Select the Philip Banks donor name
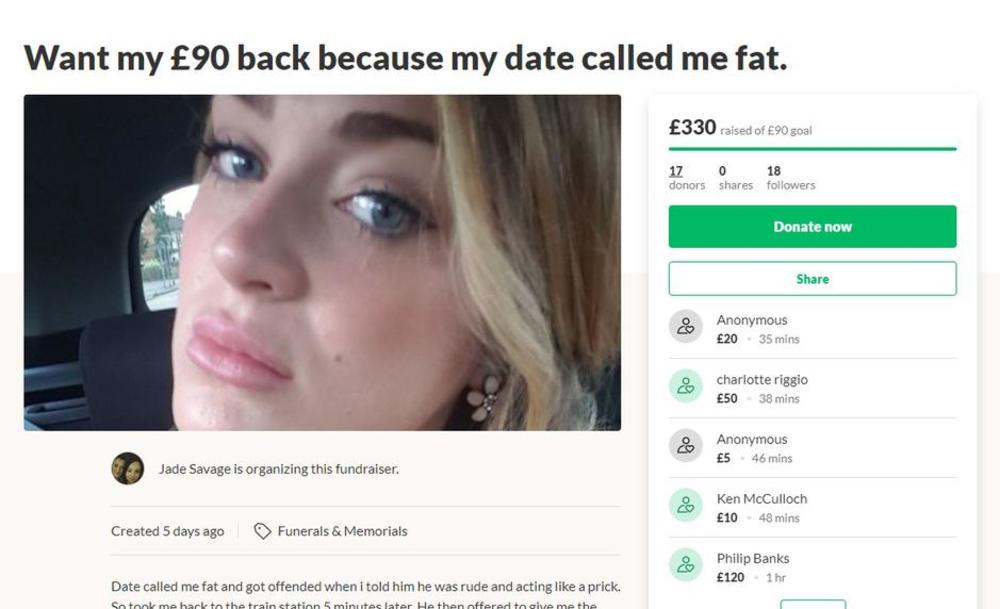The image size is (1000, 609). click(x=752, y=558)
